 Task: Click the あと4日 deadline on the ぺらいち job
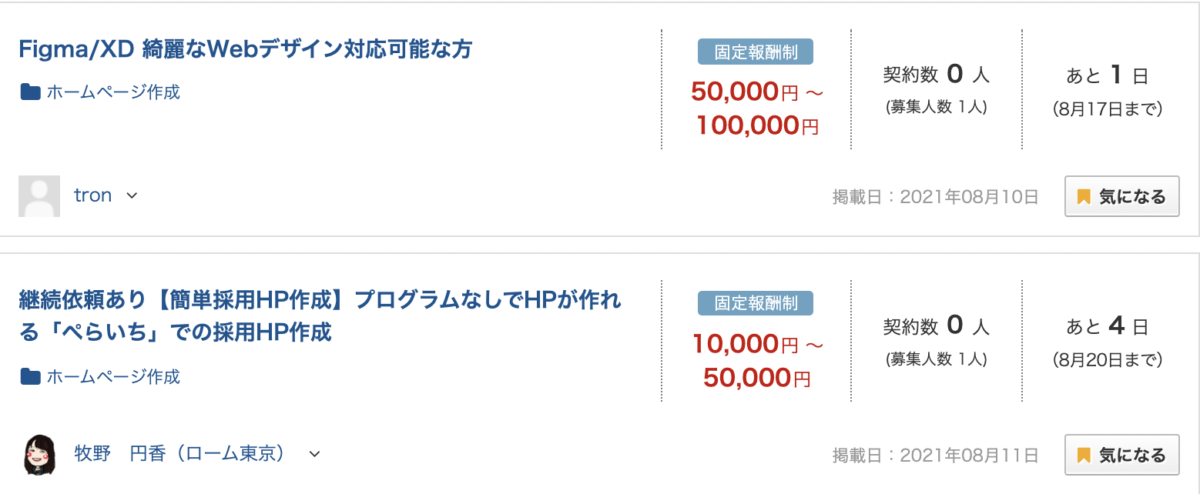(1107, 326)
